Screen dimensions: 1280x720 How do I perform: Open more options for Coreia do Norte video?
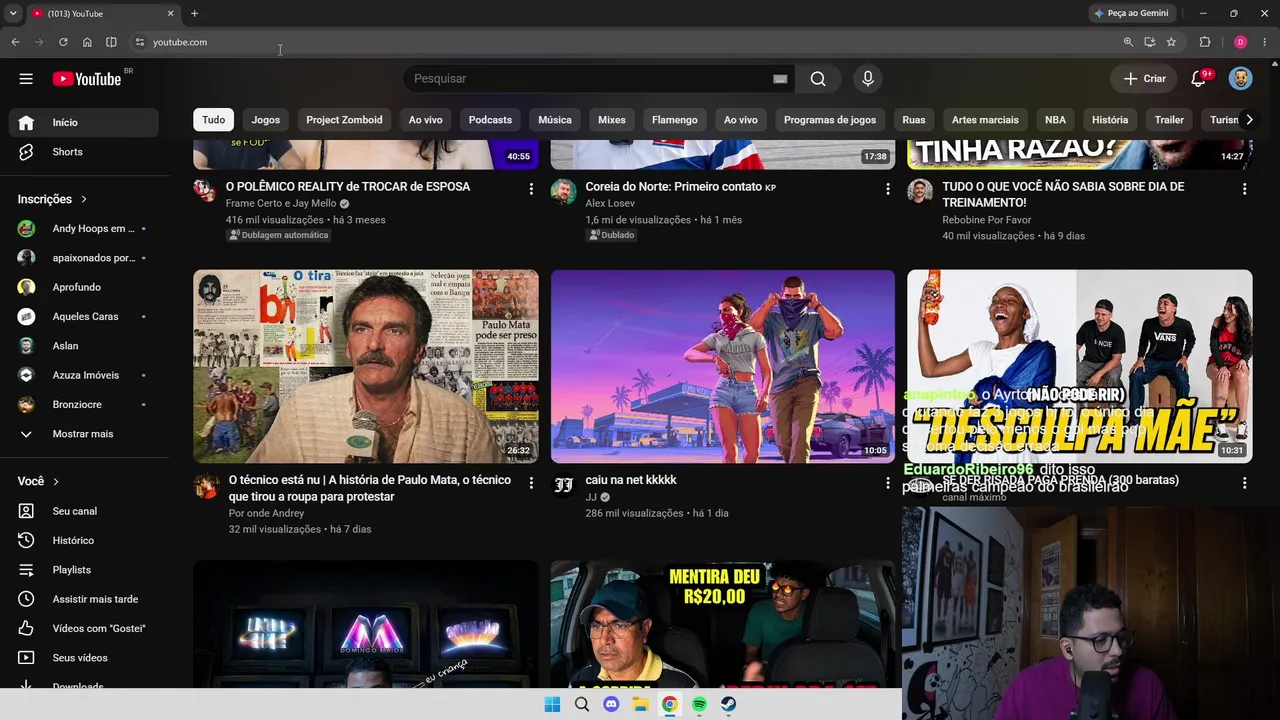click(x=888, y=189)
